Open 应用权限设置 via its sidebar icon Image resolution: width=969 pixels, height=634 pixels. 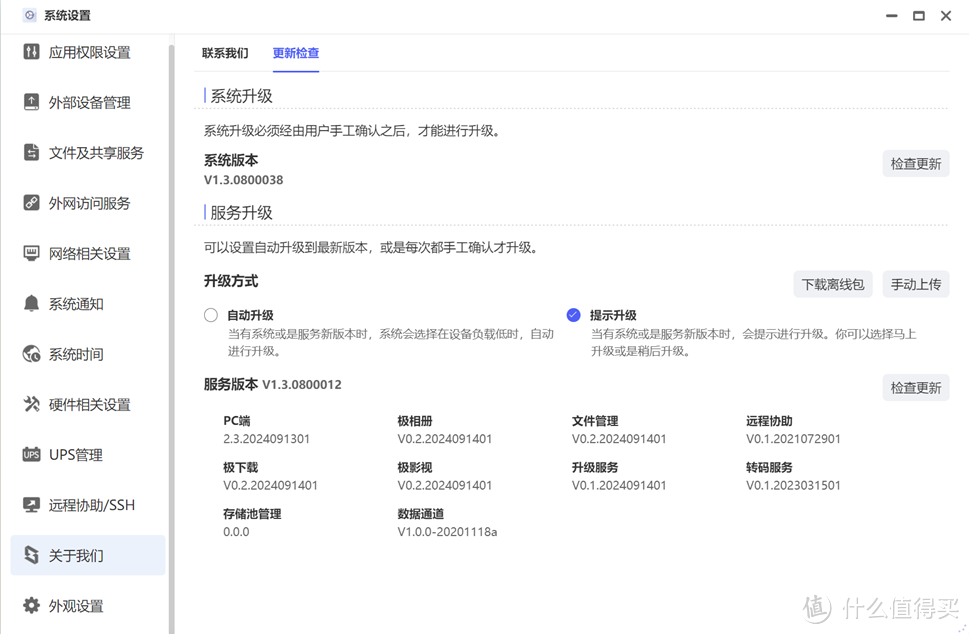point(30,51)
